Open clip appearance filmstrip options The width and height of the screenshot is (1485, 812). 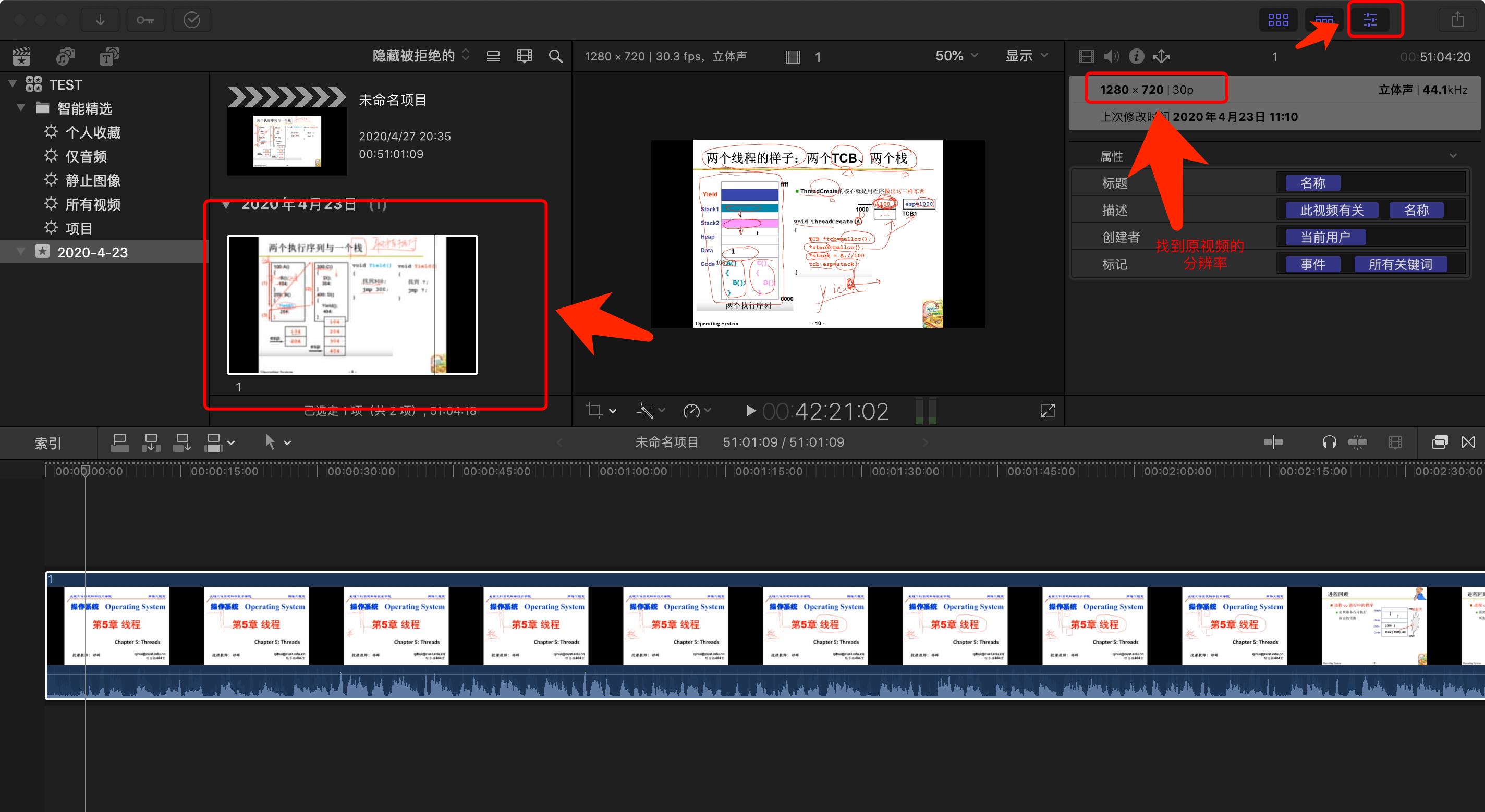(x=524, y=56)
